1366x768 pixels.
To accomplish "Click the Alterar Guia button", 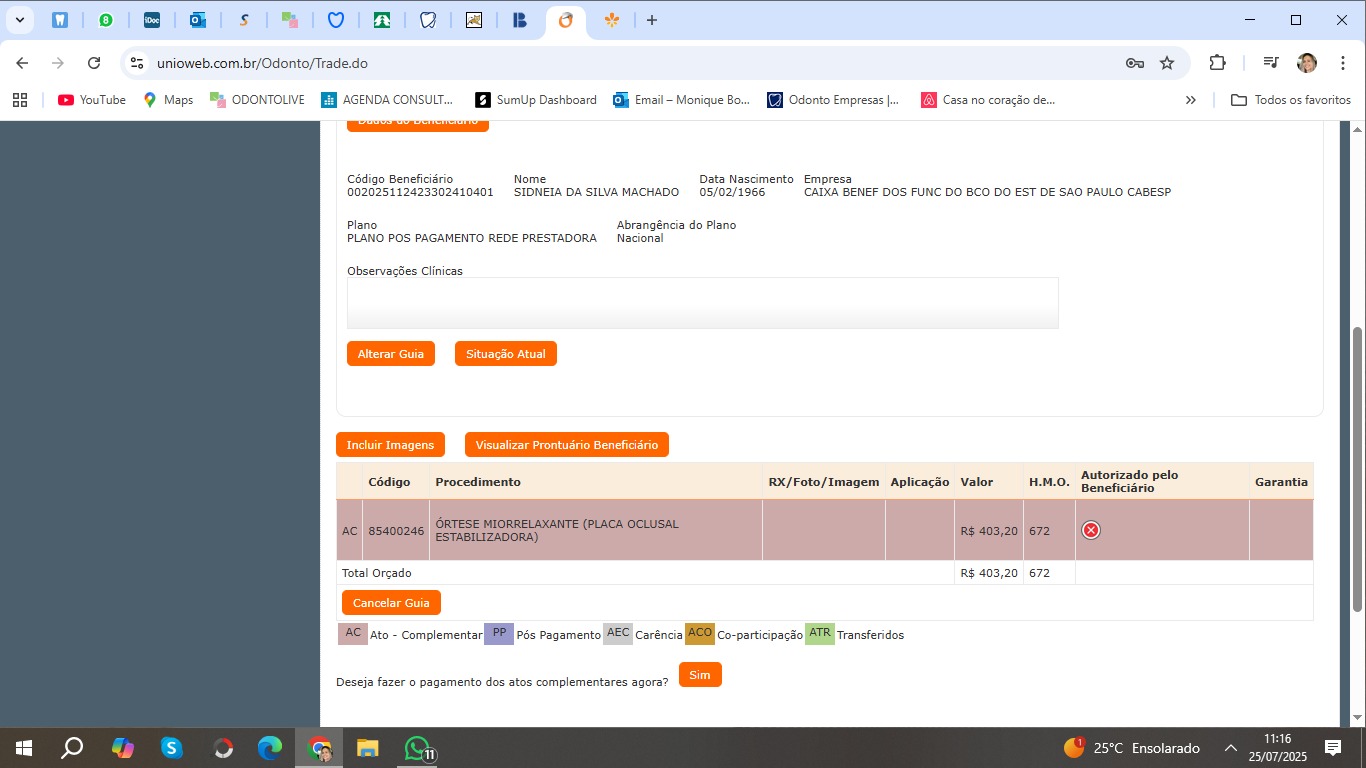I will (x=391, y=354).
